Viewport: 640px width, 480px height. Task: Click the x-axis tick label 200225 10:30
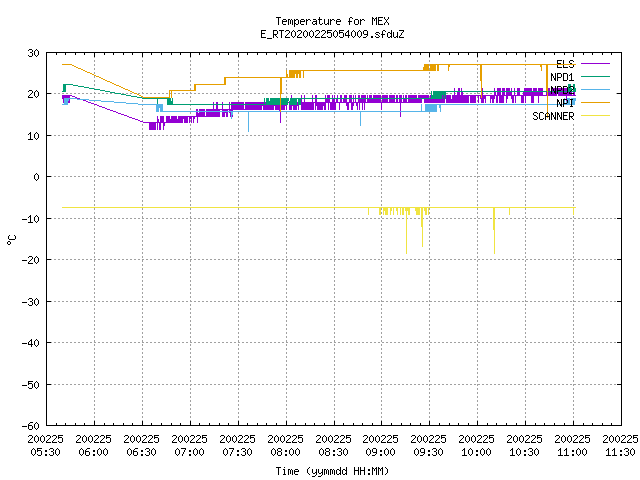click(524, 446)
